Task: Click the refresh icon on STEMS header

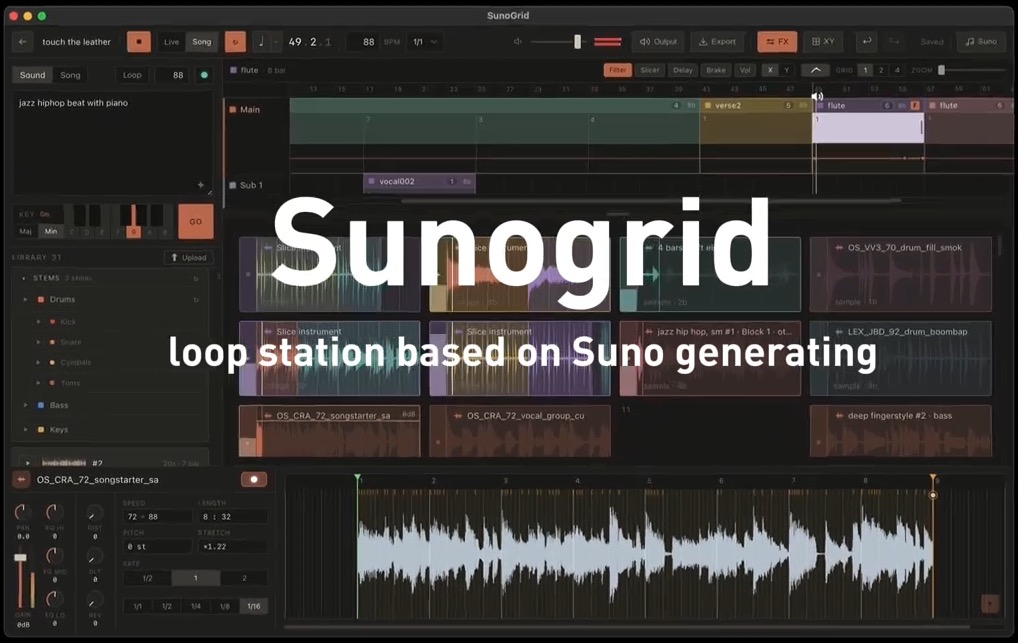Action: coord(195,279)
